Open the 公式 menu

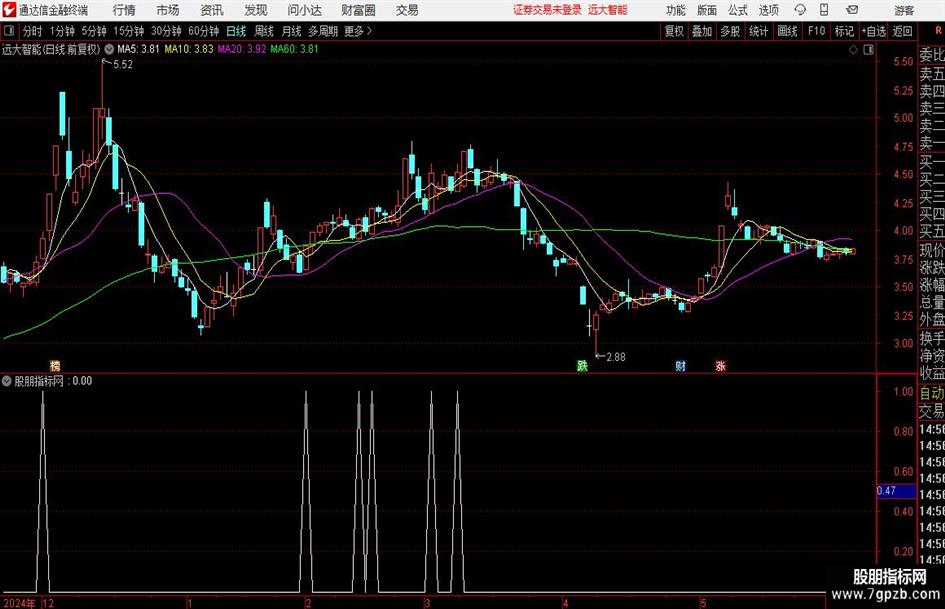[738, 10]
